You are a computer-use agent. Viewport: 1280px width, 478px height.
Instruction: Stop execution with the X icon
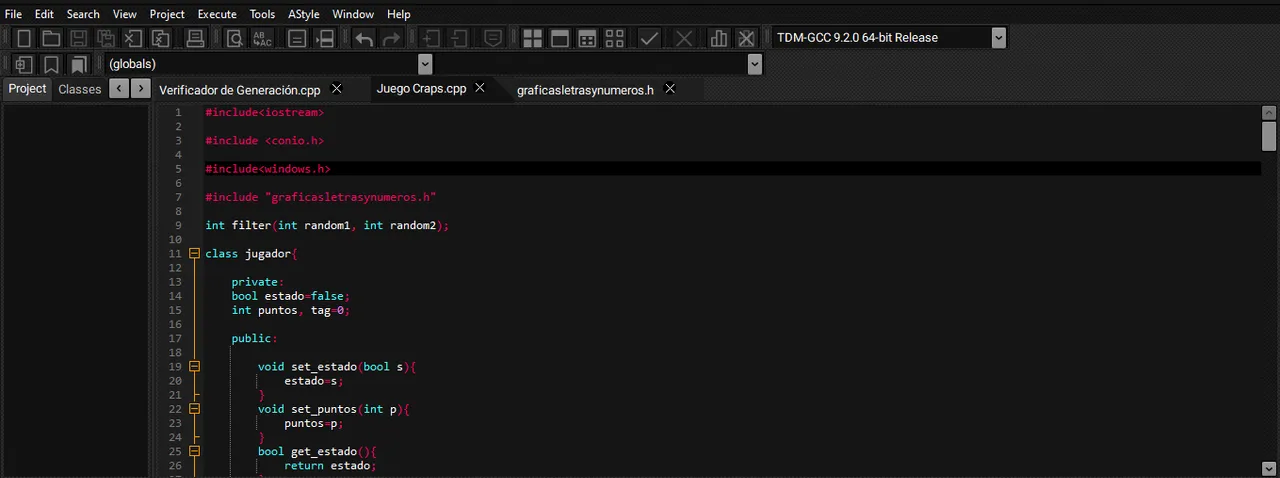(x=685, y=38)
